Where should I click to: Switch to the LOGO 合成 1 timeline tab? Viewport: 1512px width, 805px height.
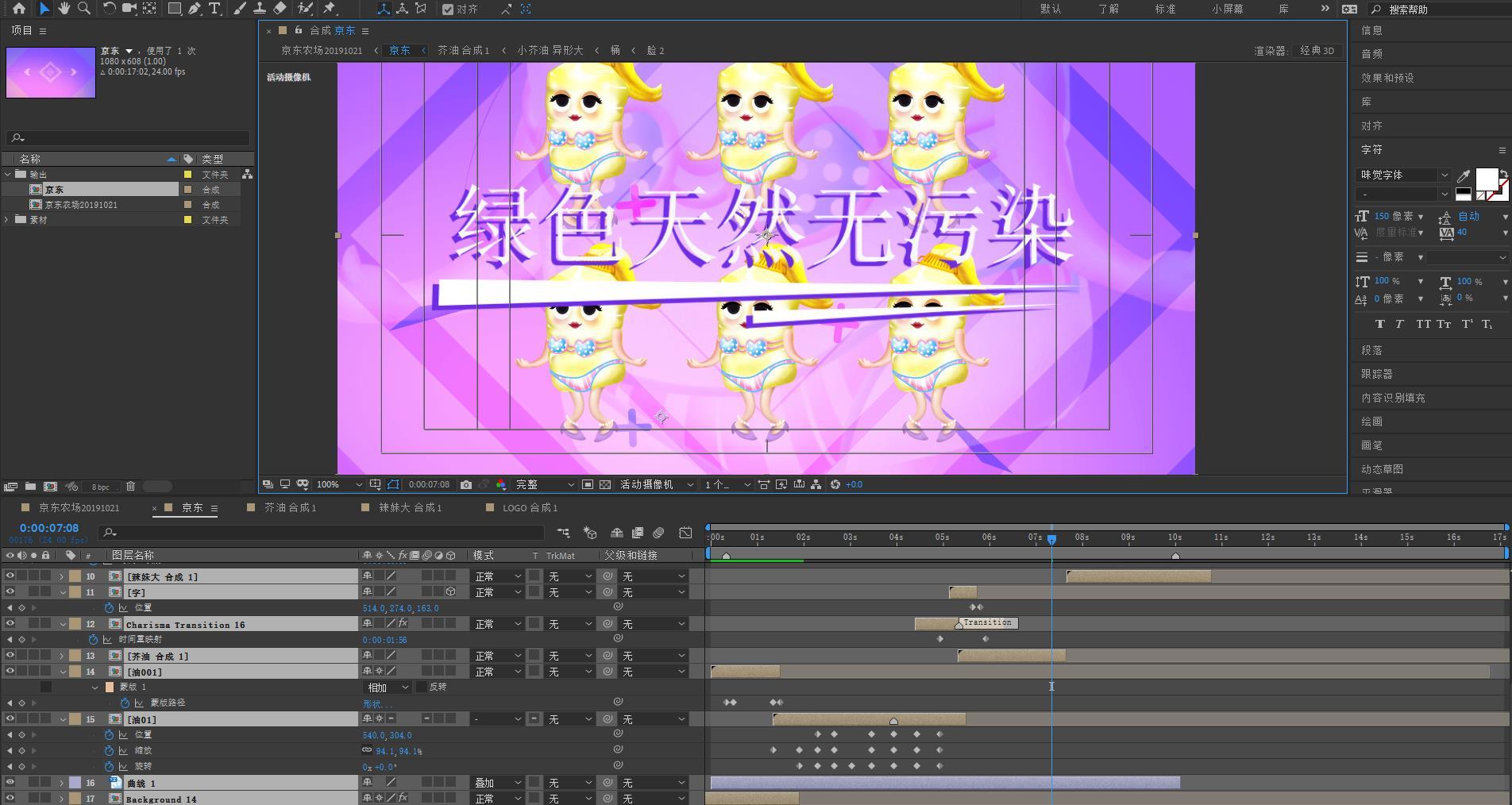point(530,507)
